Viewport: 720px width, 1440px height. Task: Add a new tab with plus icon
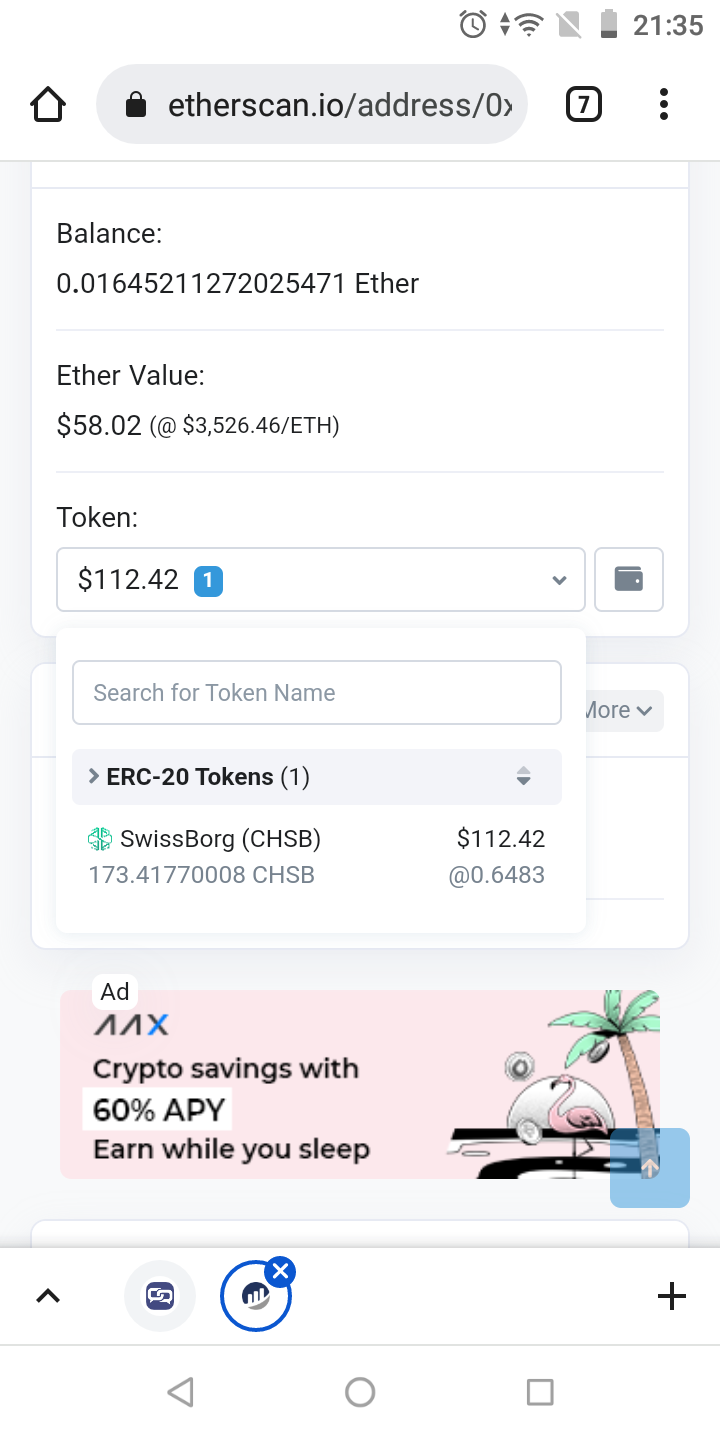pos(672,1296)
